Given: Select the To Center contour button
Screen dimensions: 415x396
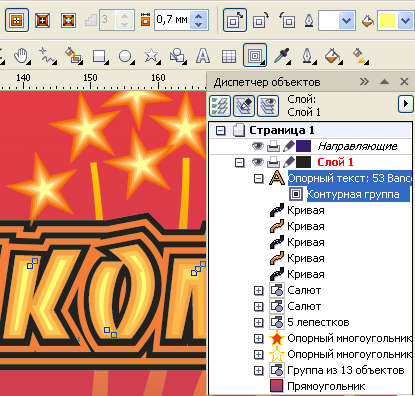Looking at the screenshot, I should 17,20.
